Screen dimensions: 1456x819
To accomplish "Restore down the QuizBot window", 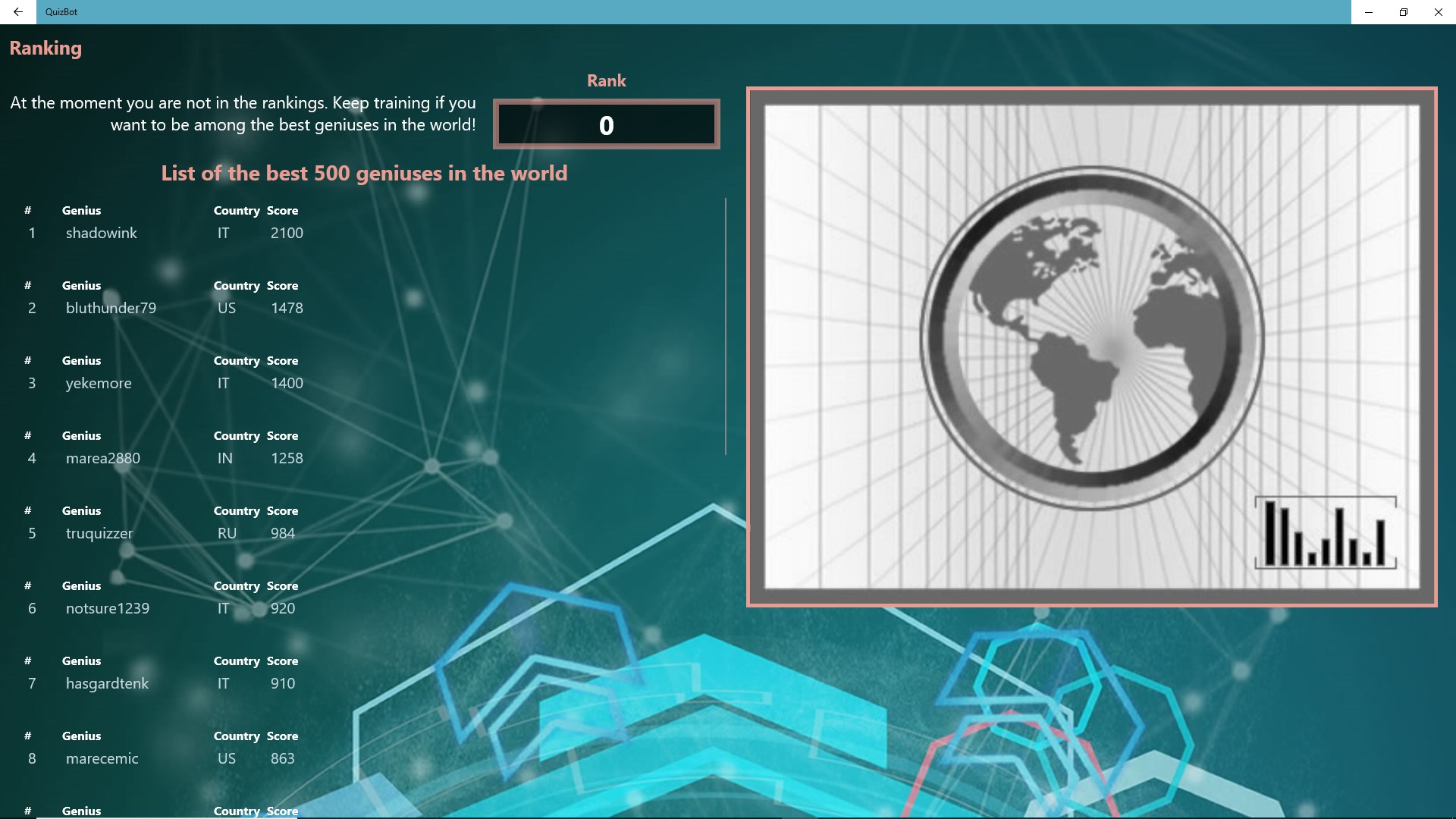I will pyautogui.click(x=1403, y=12).
